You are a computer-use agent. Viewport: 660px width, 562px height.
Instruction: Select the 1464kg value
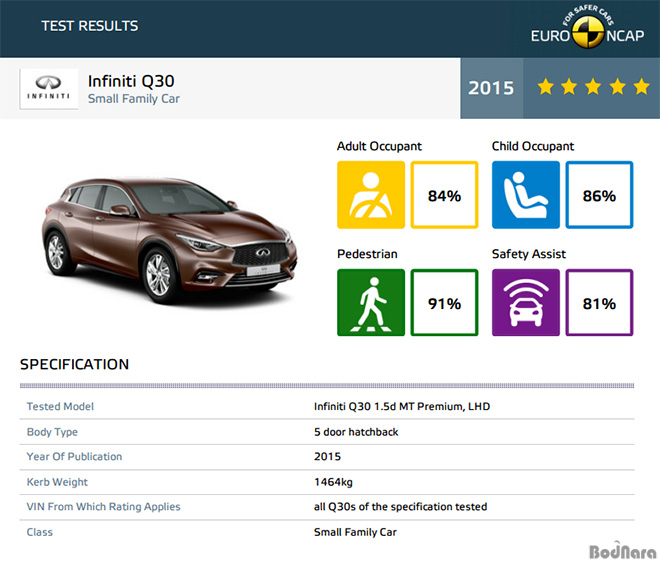333,482
